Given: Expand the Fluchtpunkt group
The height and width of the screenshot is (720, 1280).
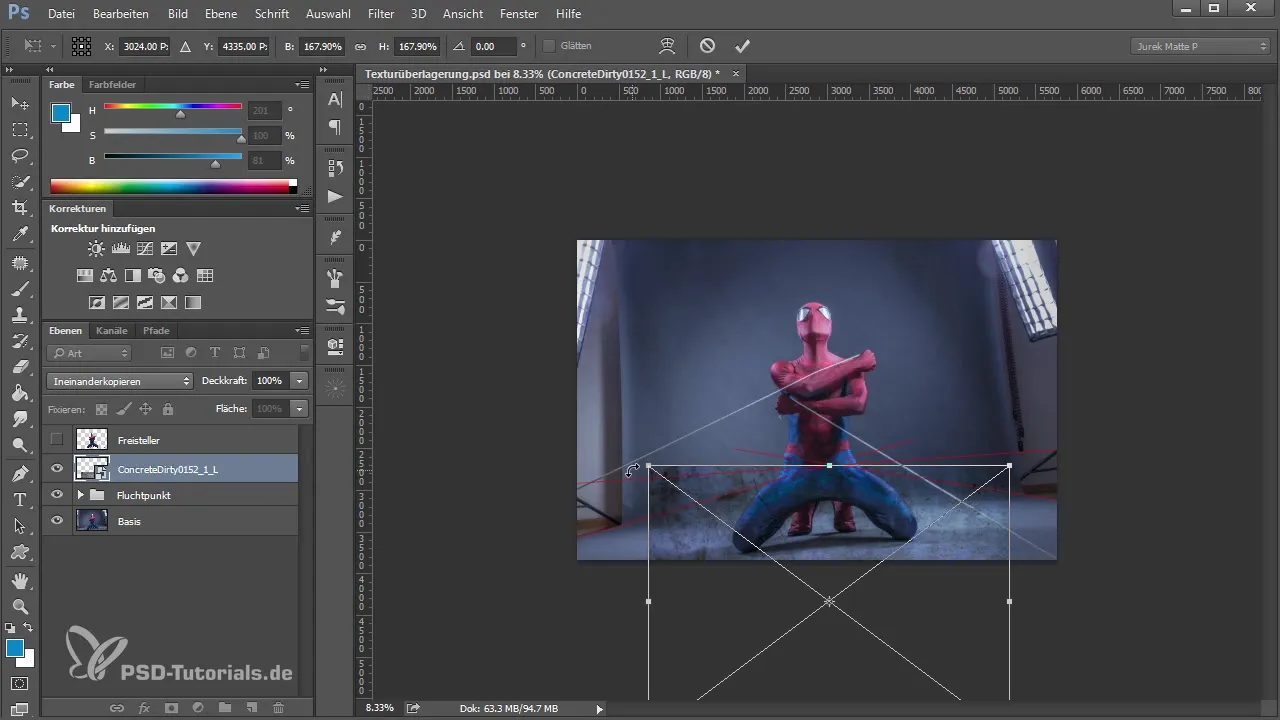Looking at the screenshot, I should [x=80, y=495].
